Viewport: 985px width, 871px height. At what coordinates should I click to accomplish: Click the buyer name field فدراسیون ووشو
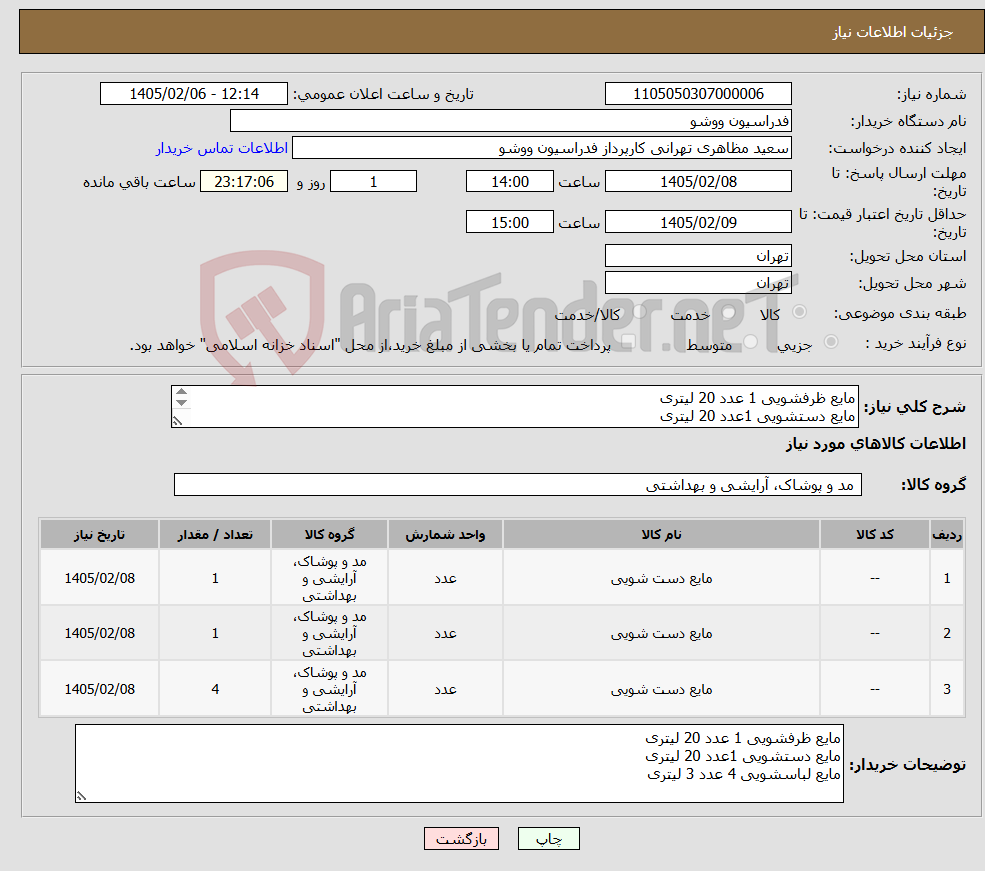(511, 121)
